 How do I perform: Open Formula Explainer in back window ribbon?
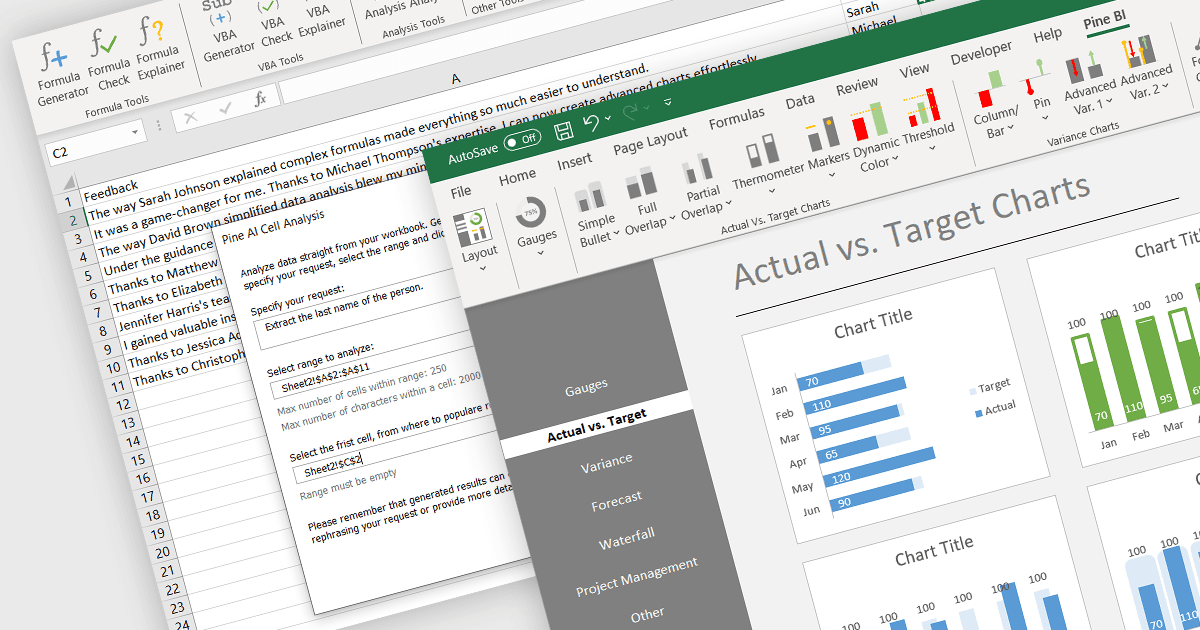point(160,47)
